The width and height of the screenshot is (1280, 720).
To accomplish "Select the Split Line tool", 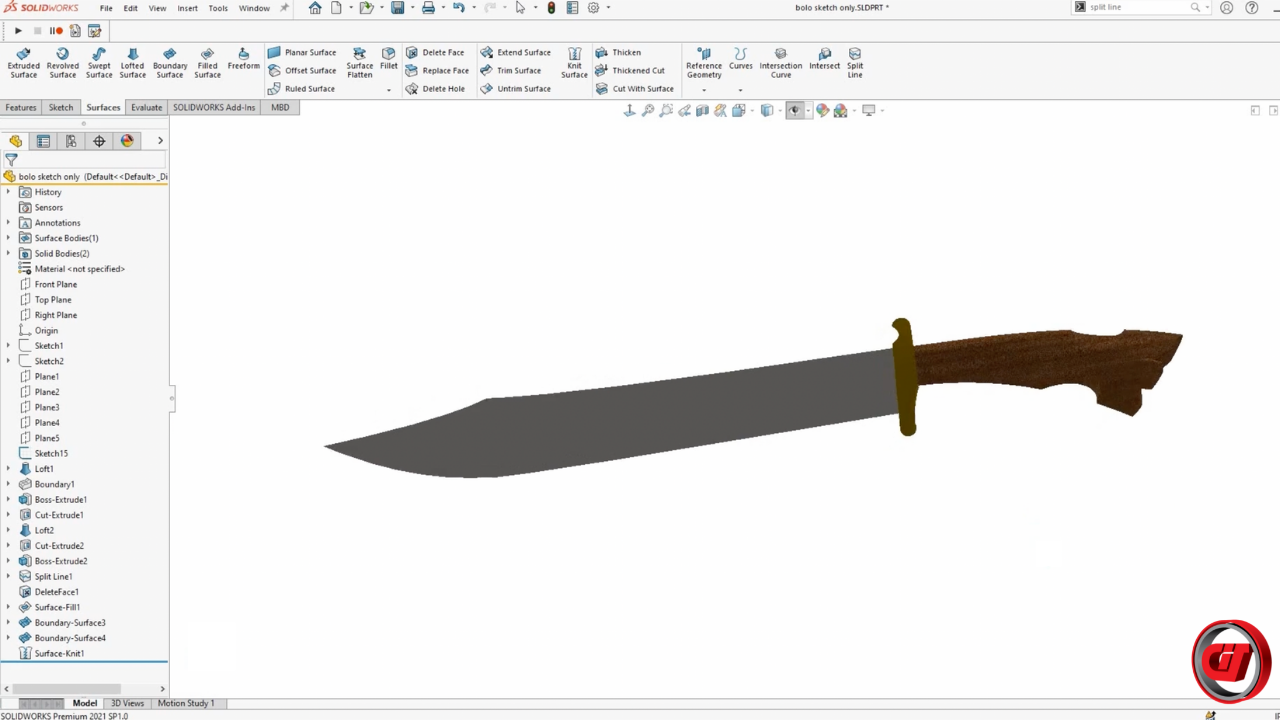I will (x=855, y=62).
